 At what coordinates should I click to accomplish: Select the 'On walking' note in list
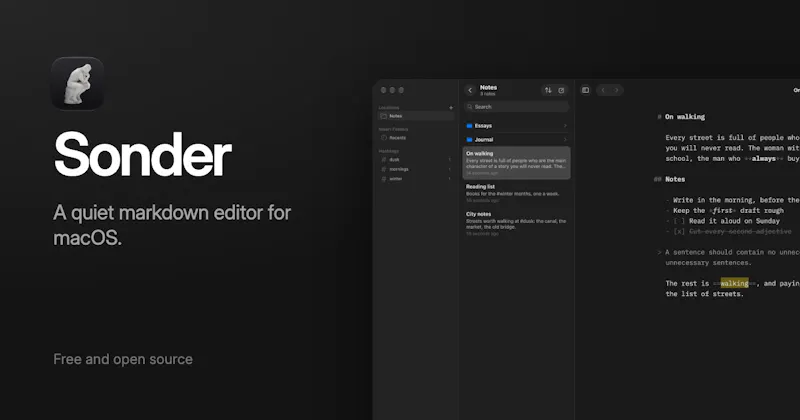[516, 163]
